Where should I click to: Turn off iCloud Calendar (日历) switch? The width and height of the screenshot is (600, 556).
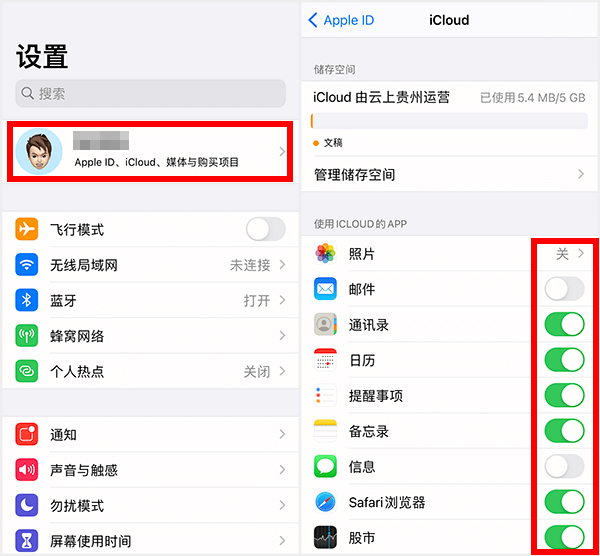pos(564,360)
